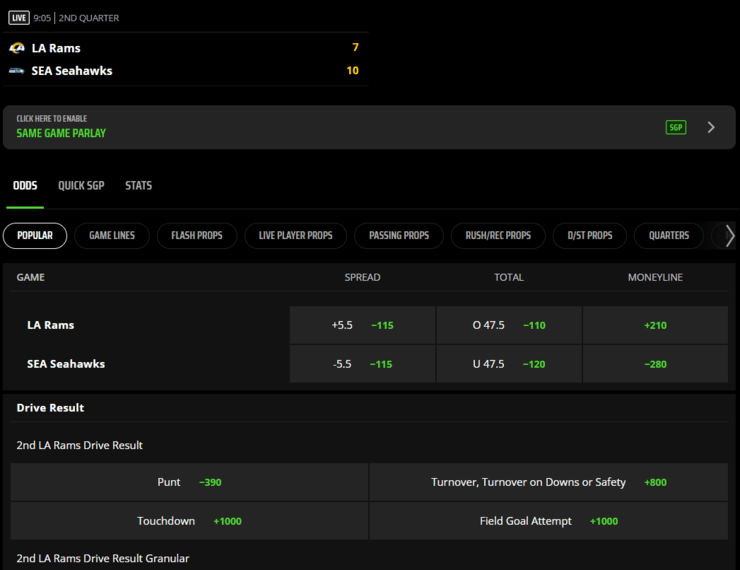The width and height of the screenshot is (740, 570).
Task: Click the Seahawks logo icon
Action: tap(17, 71)
